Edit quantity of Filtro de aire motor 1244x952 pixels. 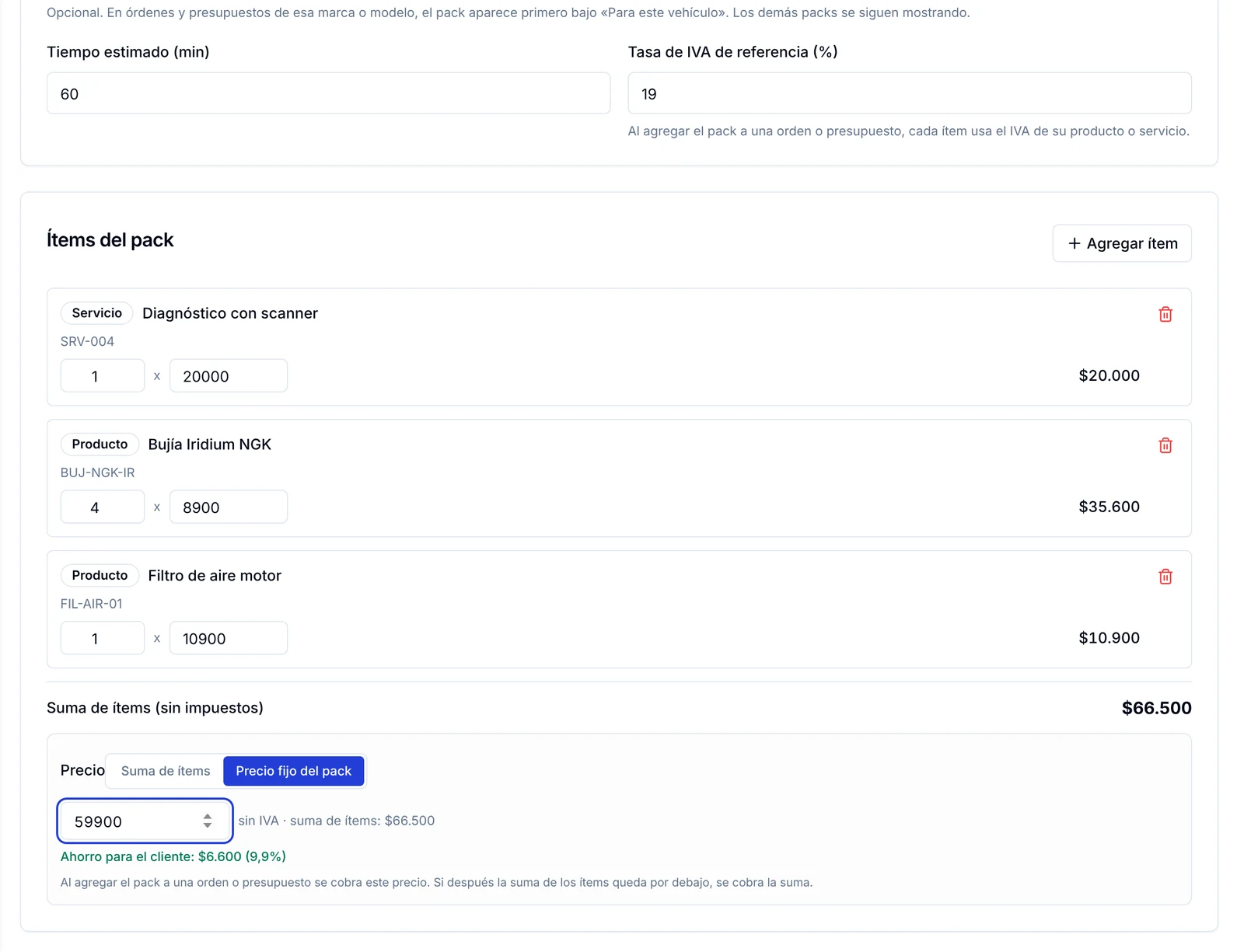pos(103,639)
